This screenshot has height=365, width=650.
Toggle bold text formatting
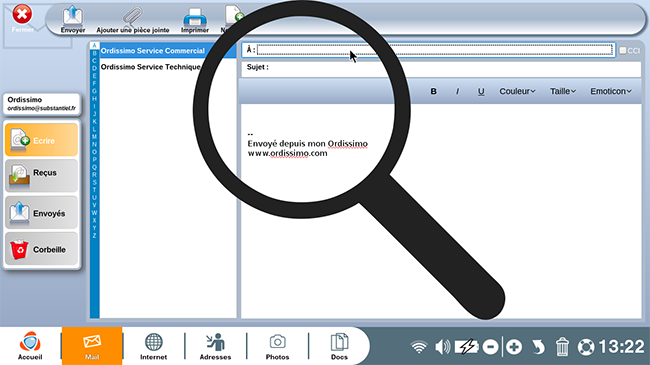tap(433, 91)
